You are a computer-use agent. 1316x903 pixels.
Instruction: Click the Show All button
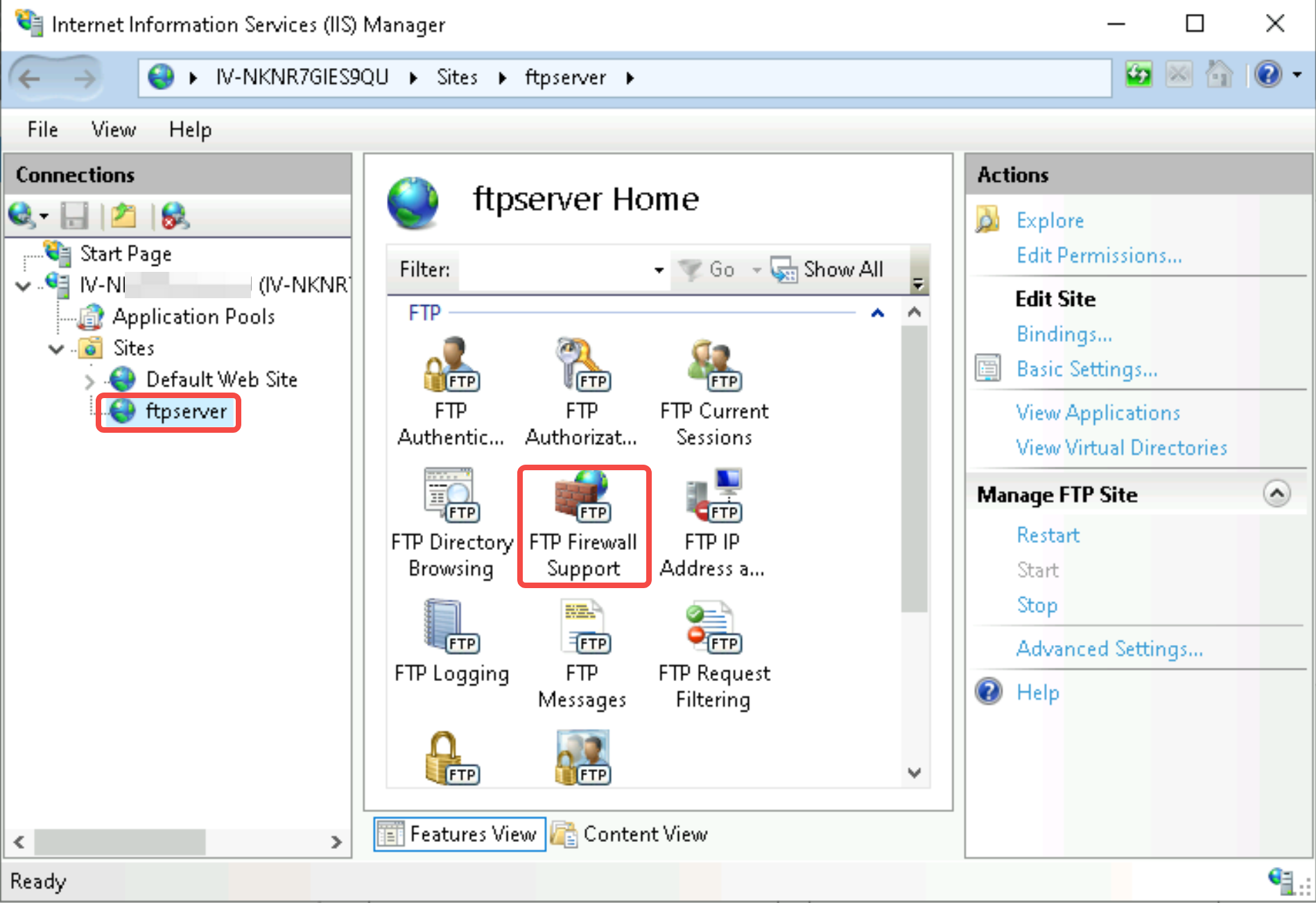tap(827, 270)
